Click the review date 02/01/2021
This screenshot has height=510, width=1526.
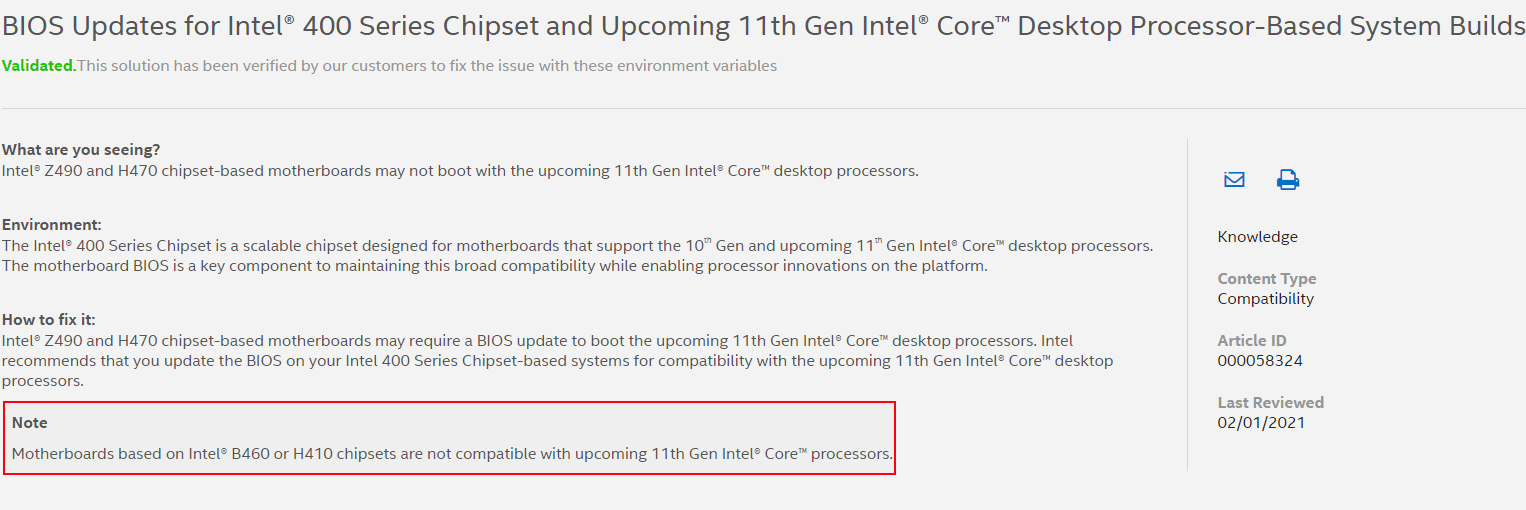(x=1261, y=423)
